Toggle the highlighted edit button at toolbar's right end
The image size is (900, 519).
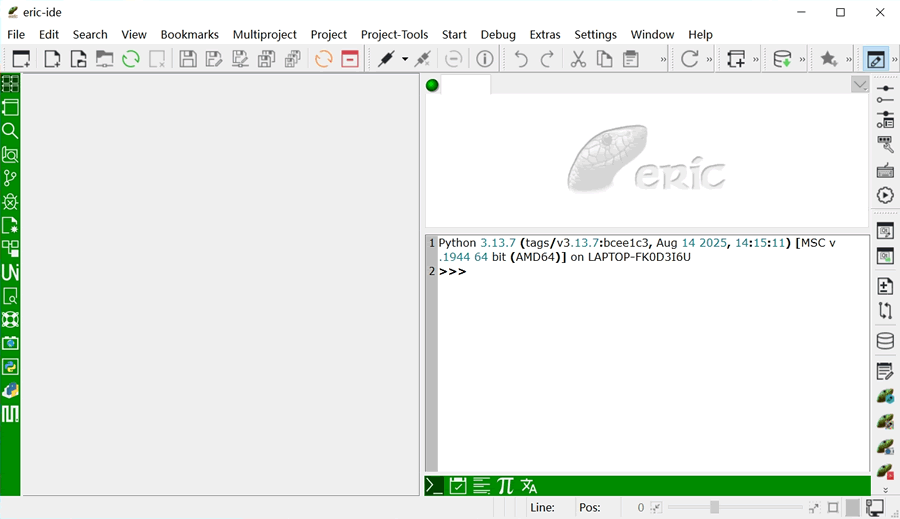(x=875, y=59)
